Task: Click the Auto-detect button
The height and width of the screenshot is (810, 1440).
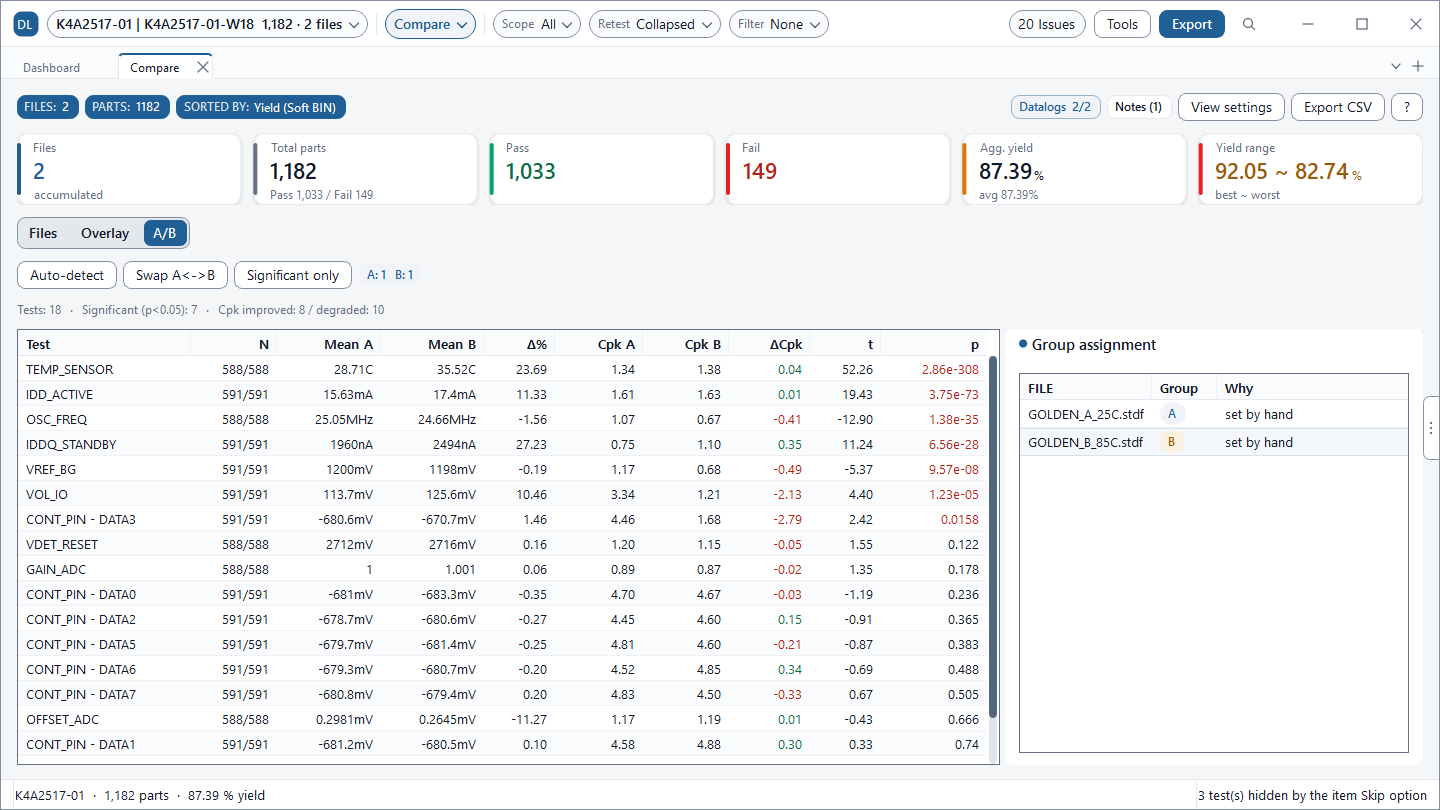Action: coord(67,275)
